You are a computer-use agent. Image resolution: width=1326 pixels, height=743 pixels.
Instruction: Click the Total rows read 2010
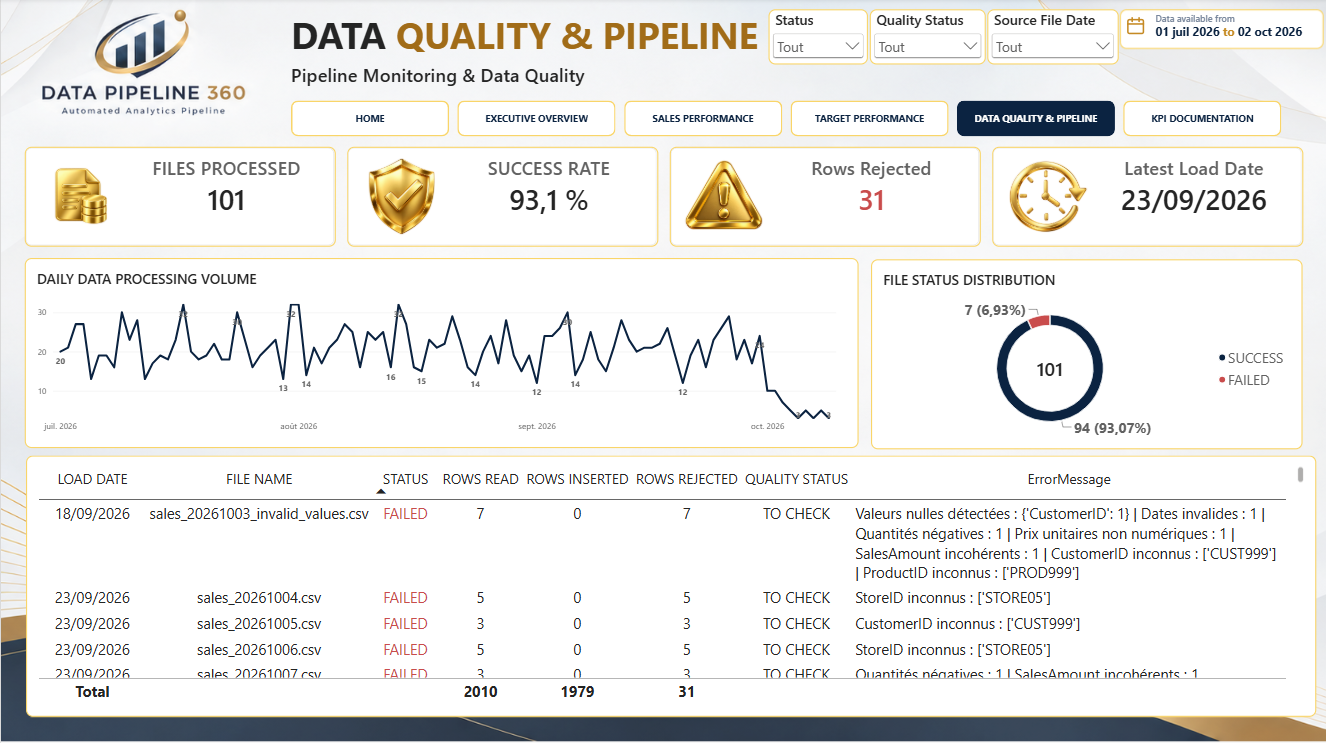(481, 691)
